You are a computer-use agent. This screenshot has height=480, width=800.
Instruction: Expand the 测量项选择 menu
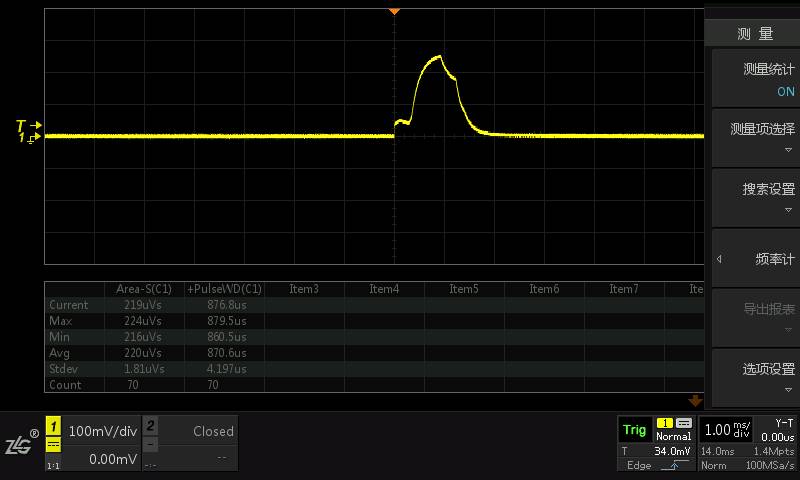coord(755,137)
